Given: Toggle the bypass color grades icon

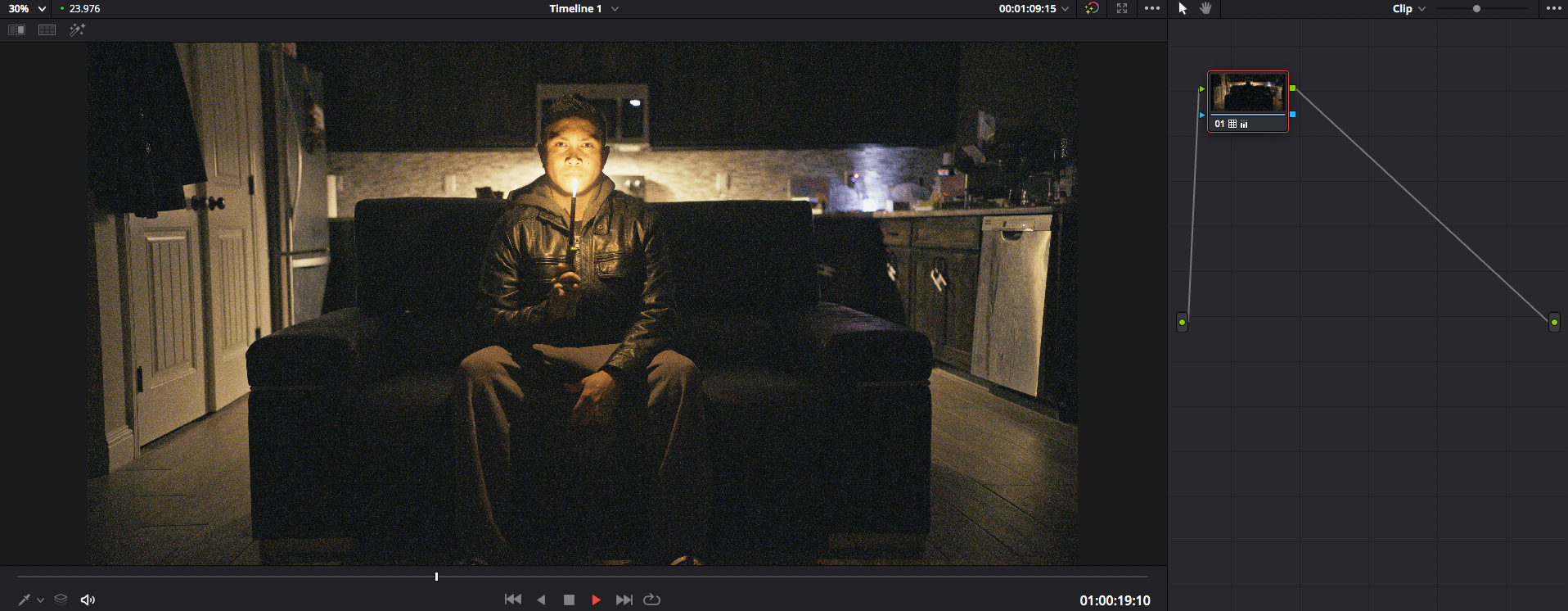Looking at the screenshot, I should point(1092,8).
